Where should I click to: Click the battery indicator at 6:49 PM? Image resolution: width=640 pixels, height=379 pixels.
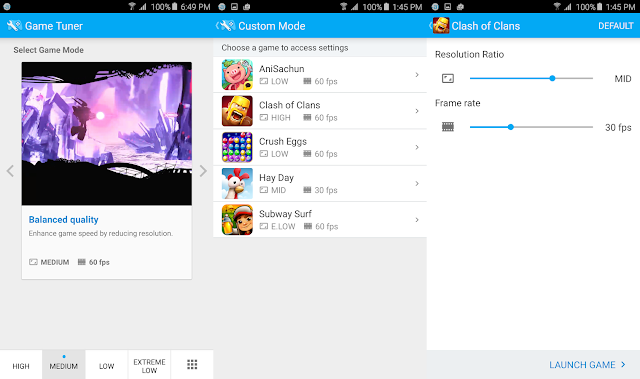(175, 7)
